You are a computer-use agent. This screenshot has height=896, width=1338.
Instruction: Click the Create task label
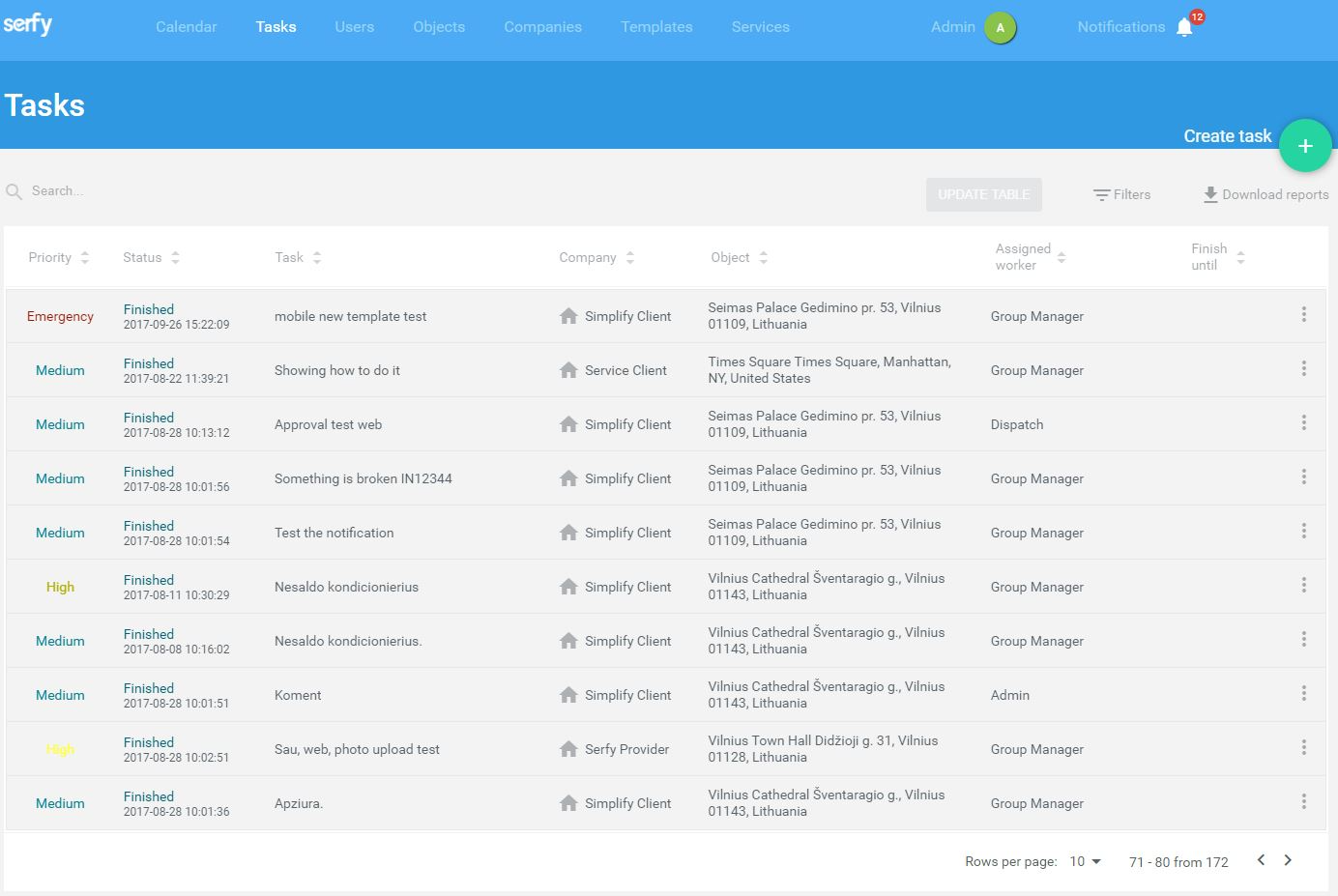pyautogui.click(x=1227, y=135)
